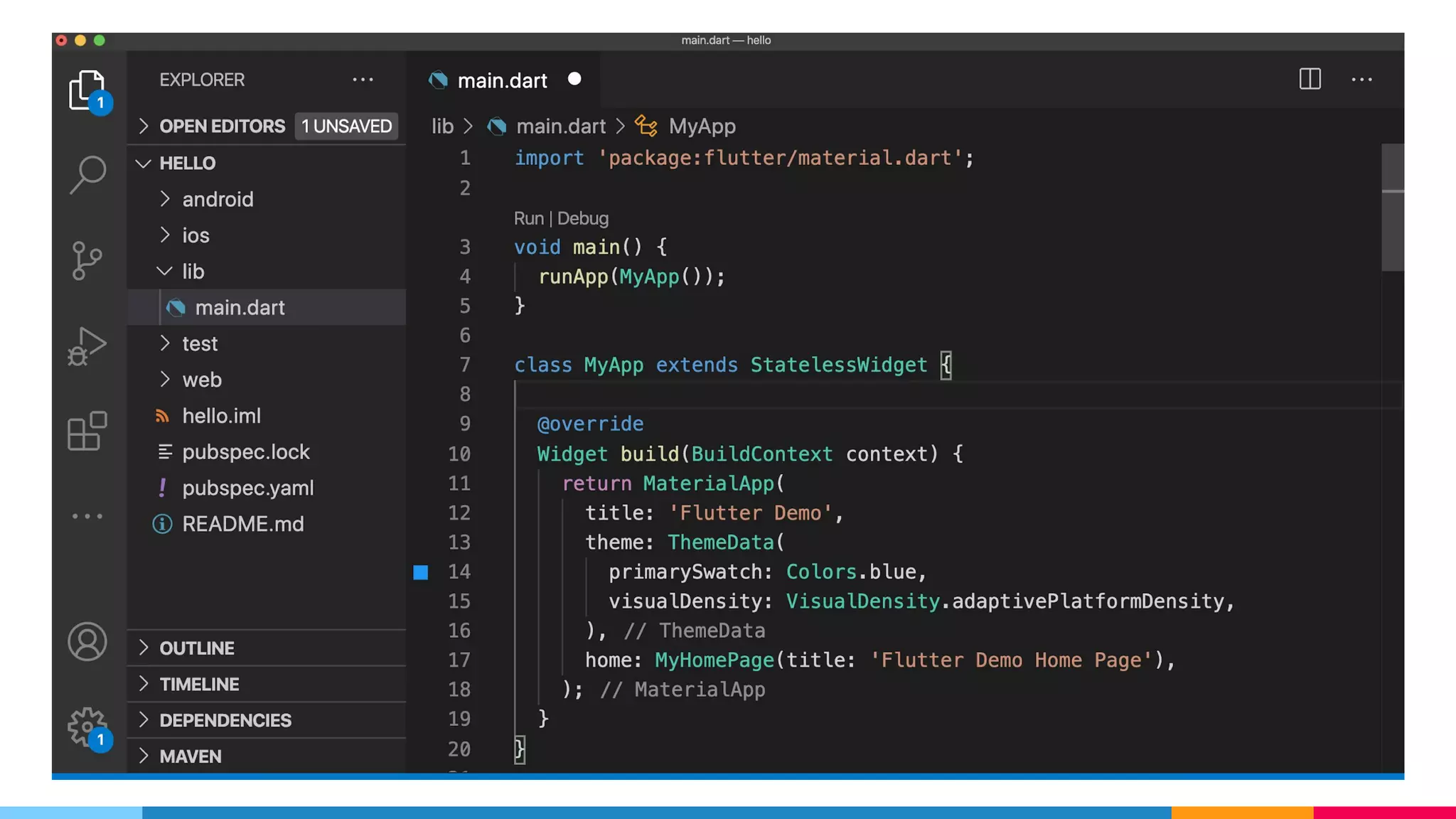The image size is (1456, 819).
Task: Expand the DEPENDENCIES section
Action: pyautogui.click(x=225, y=720)
